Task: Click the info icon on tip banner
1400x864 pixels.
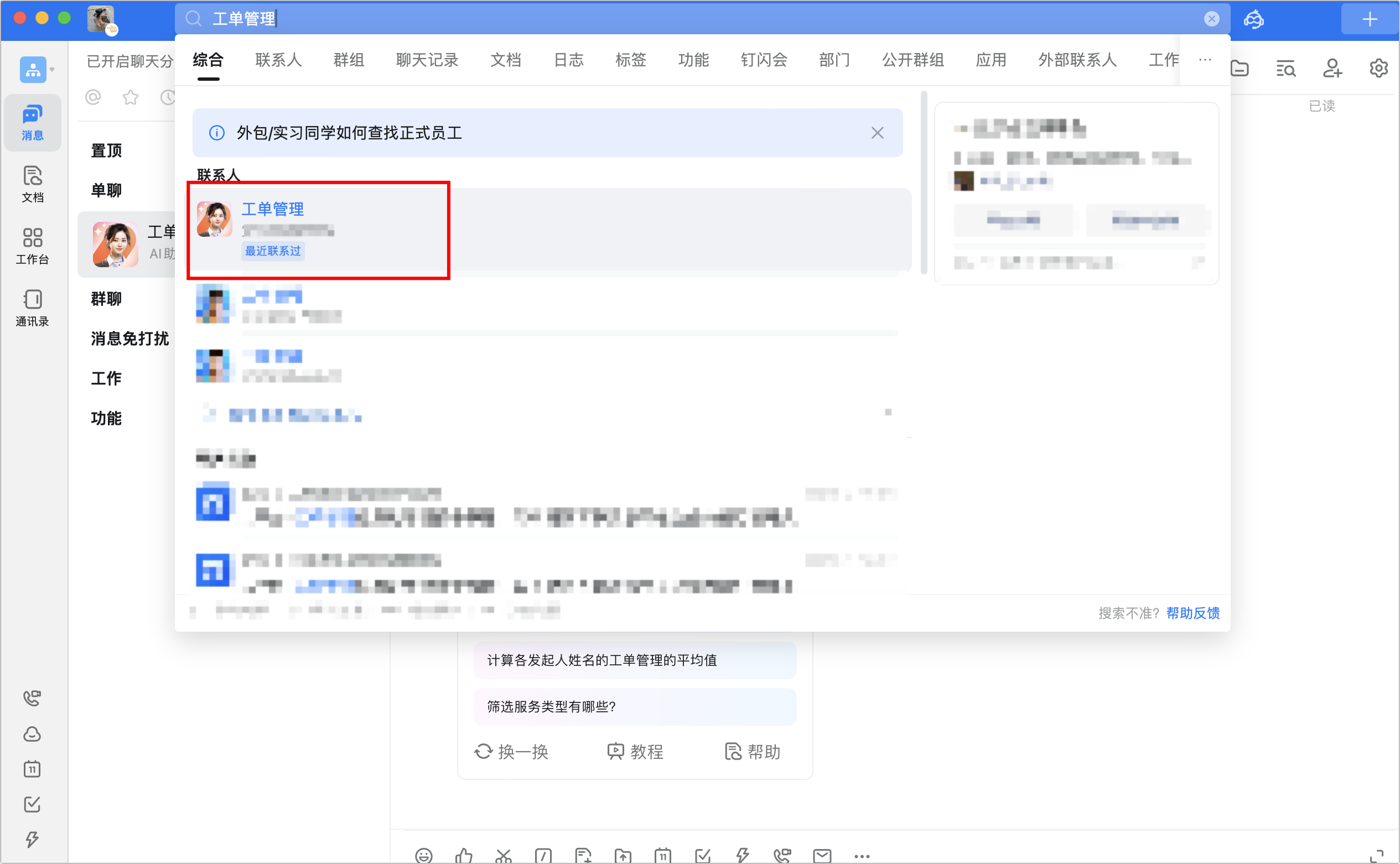Action: [217, 133]
